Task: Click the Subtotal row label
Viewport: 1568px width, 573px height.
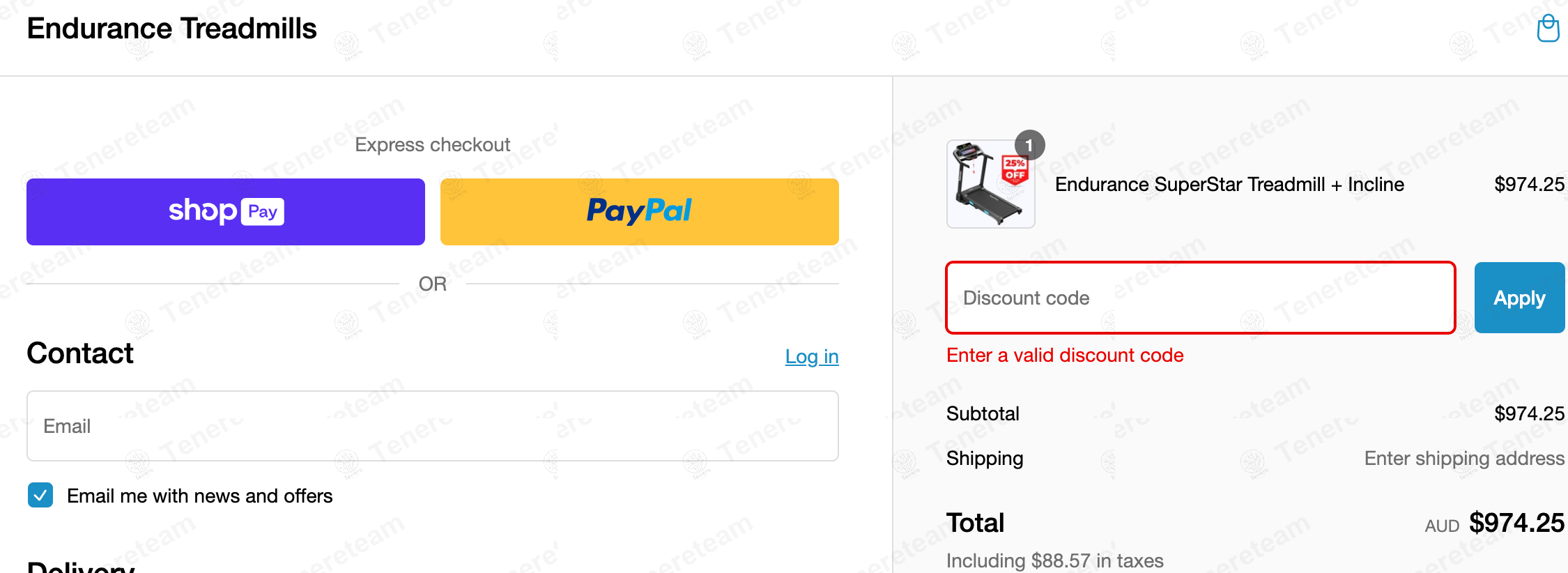Action: point(983,413)
